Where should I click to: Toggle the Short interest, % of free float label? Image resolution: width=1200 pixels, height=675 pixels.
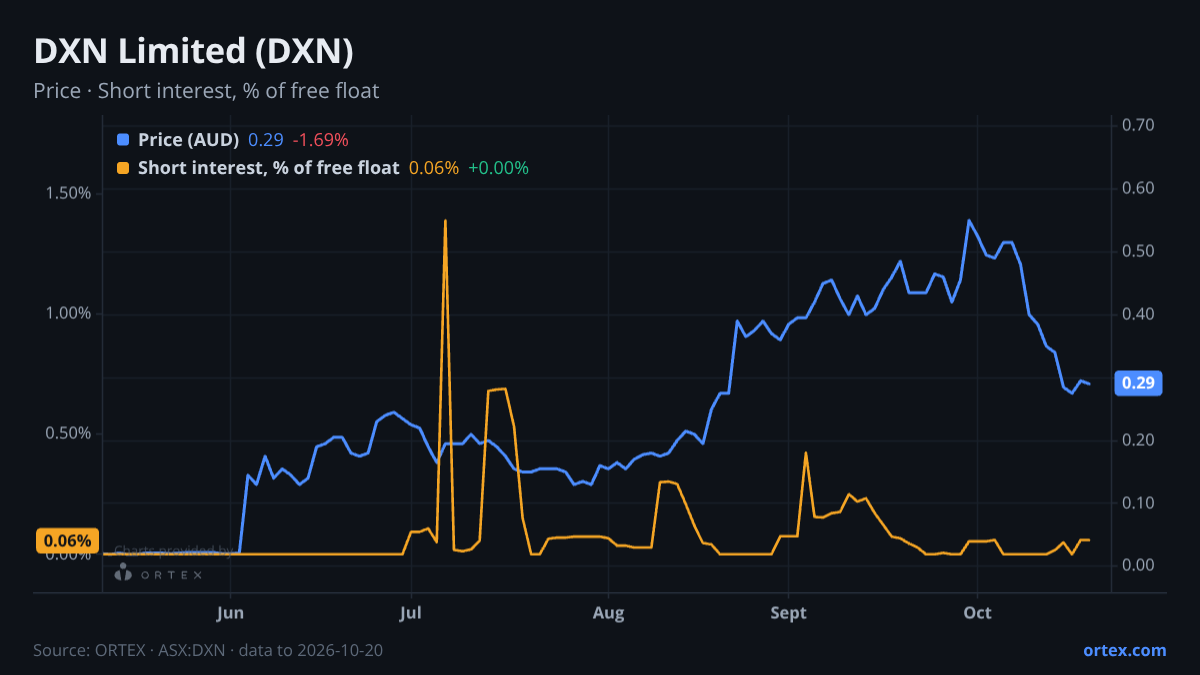(x=269, y=168)
